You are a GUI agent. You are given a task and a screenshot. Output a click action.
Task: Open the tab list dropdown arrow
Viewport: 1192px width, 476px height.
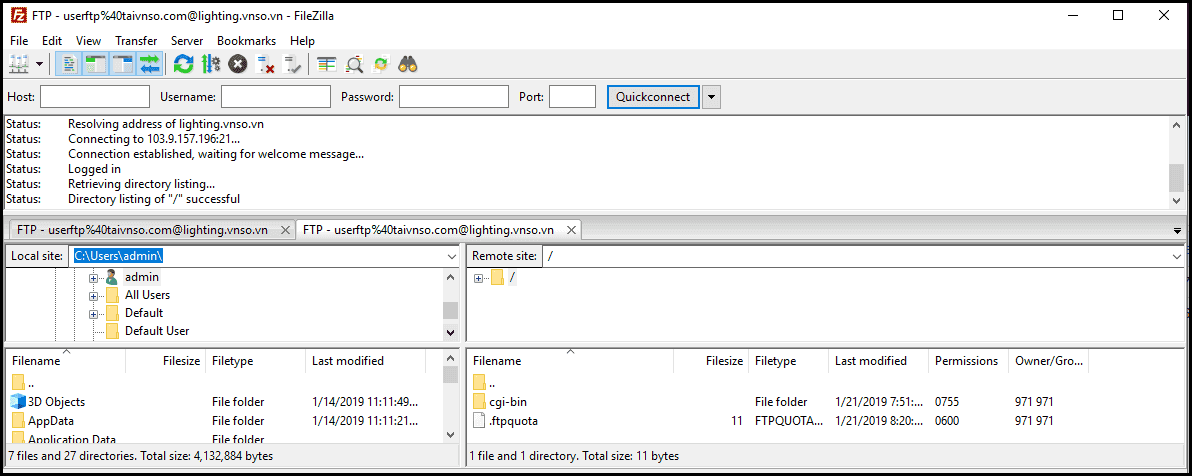[x=1178, y=230]
